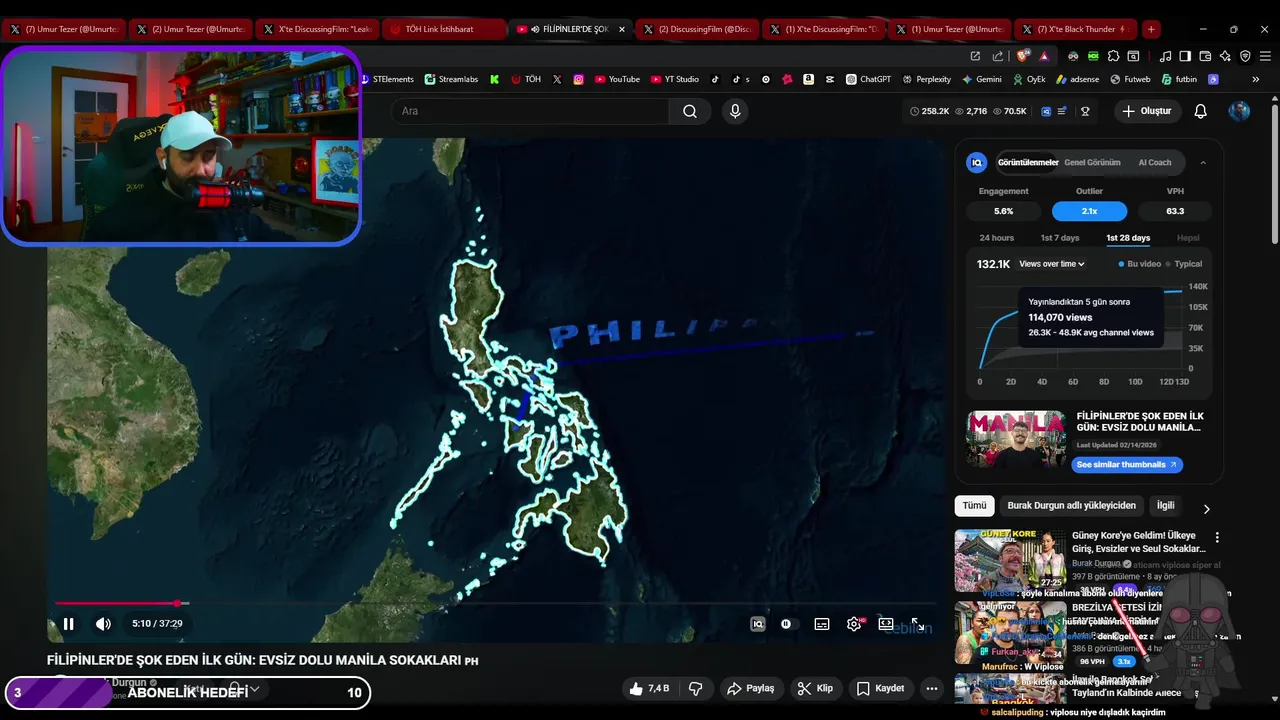Show more filter chips with the right arrow
Viewport: 1280px width, 720px height.
tap(1206, 508)
